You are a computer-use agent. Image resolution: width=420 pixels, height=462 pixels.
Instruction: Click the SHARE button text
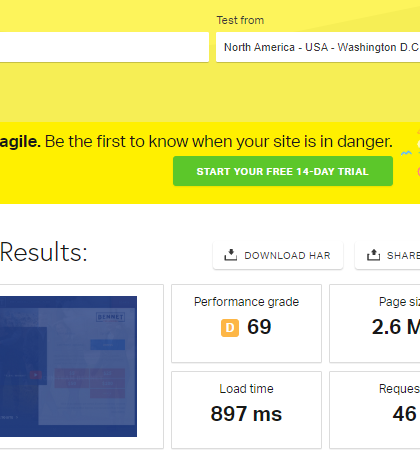[x=403, y=256]
